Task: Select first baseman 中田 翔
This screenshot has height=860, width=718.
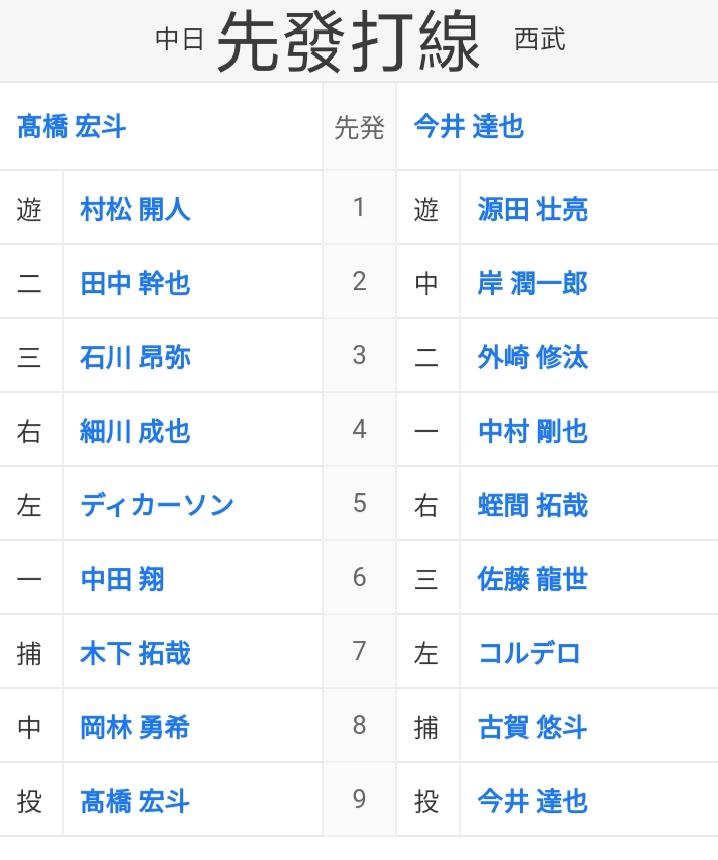Action: point(122,579)
